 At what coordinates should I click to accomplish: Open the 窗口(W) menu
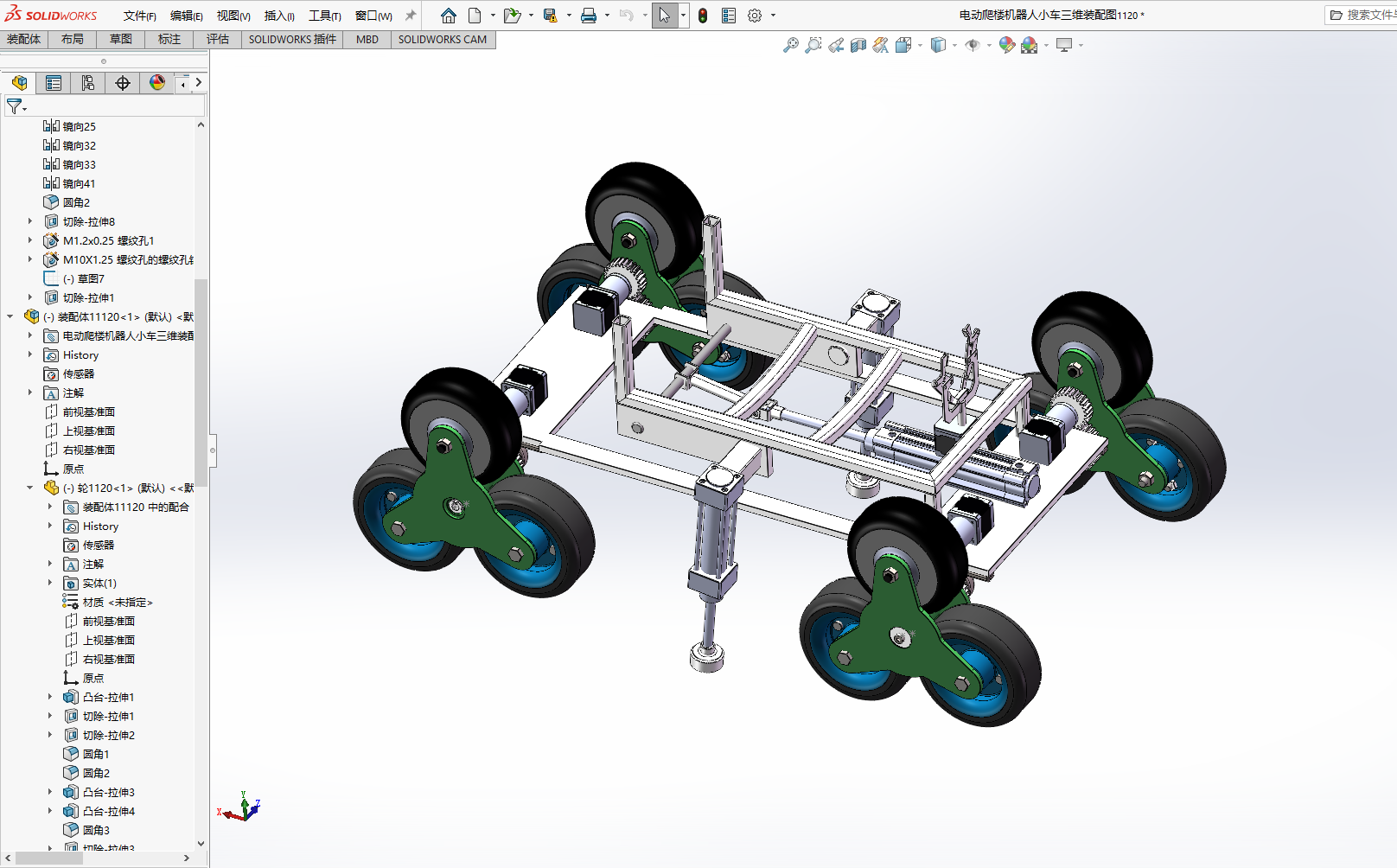[373, 16]
